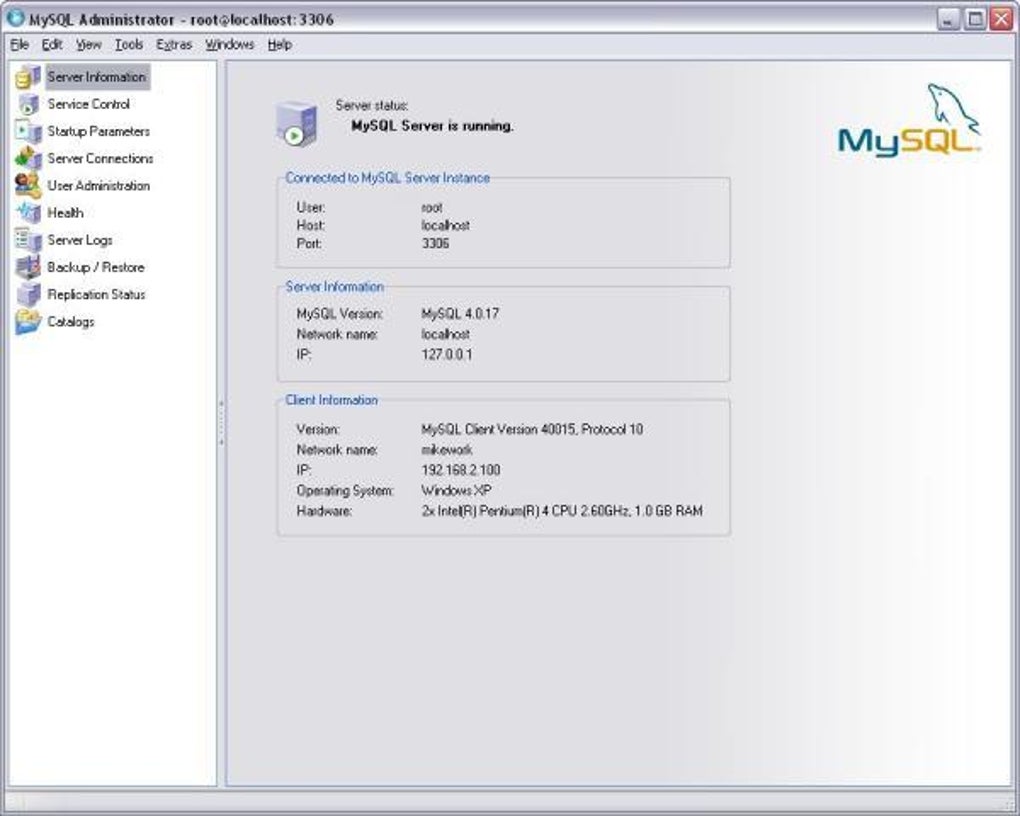Image resolution: width=1020 pixels, height=816 pixels.
Task: Click the server running status icon
Action: coord(297,124)
